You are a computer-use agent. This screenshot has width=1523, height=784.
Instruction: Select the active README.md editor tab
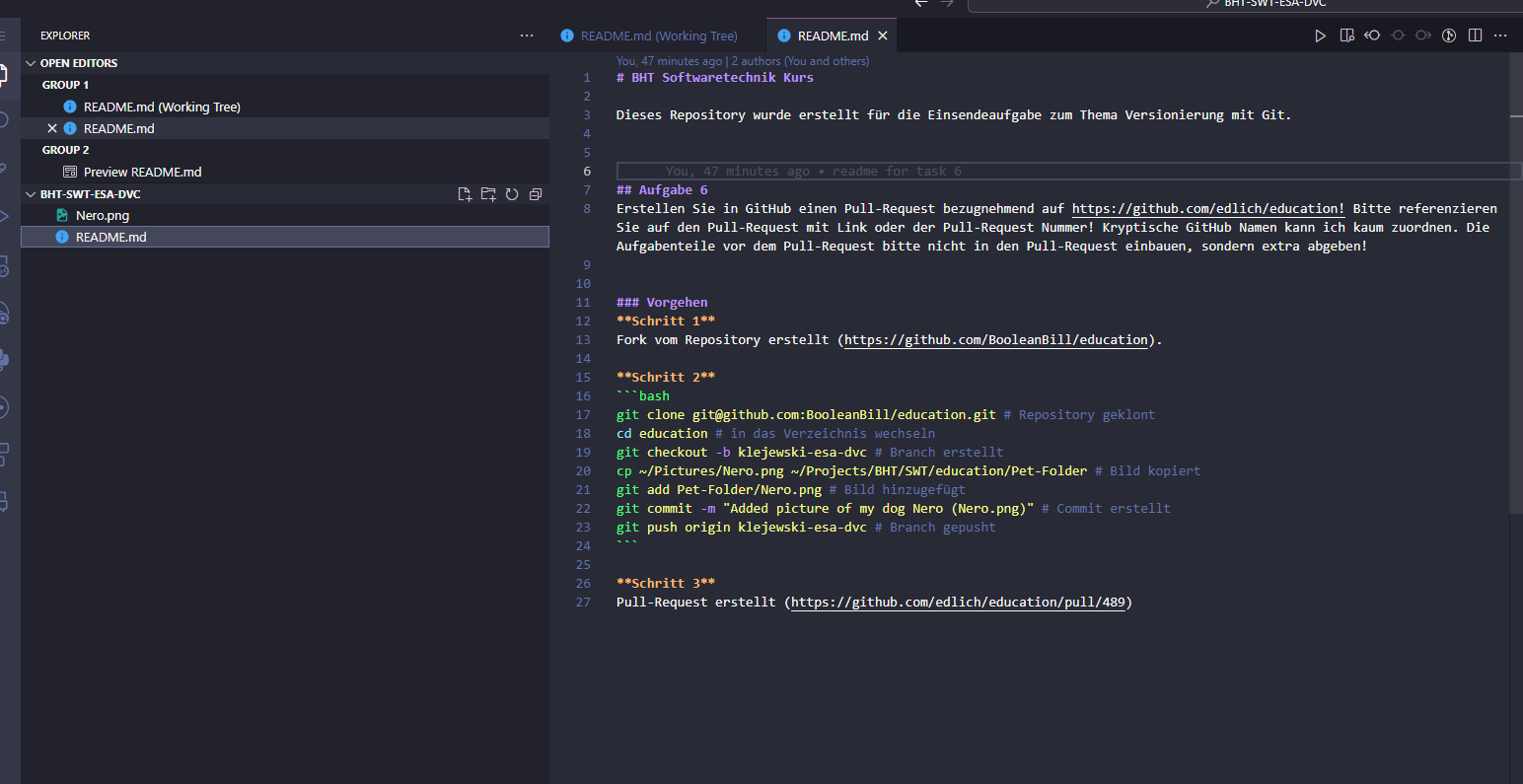tap(833, 36)
